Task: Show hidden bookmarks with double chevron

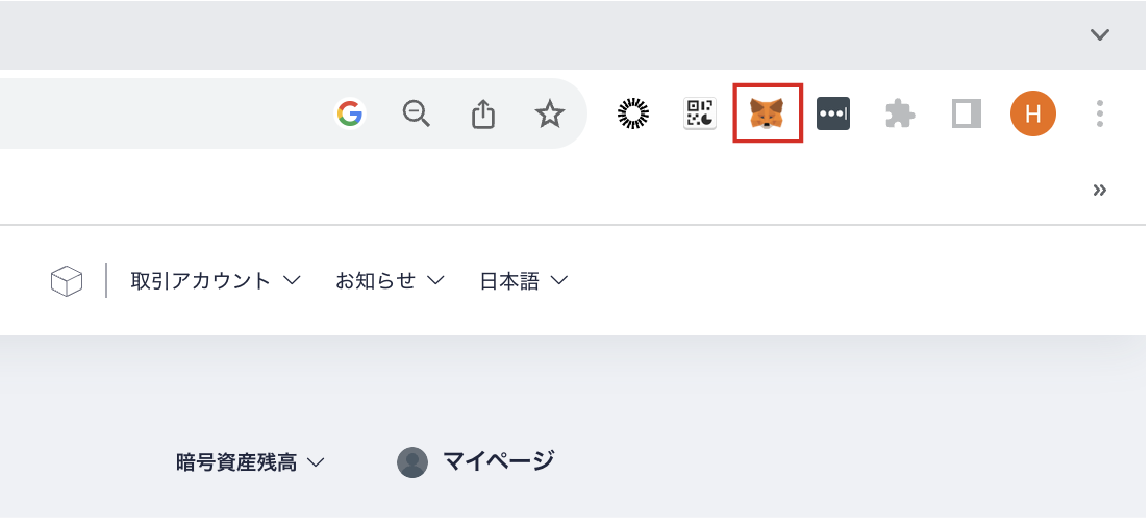Action: tap(1100, 190)
